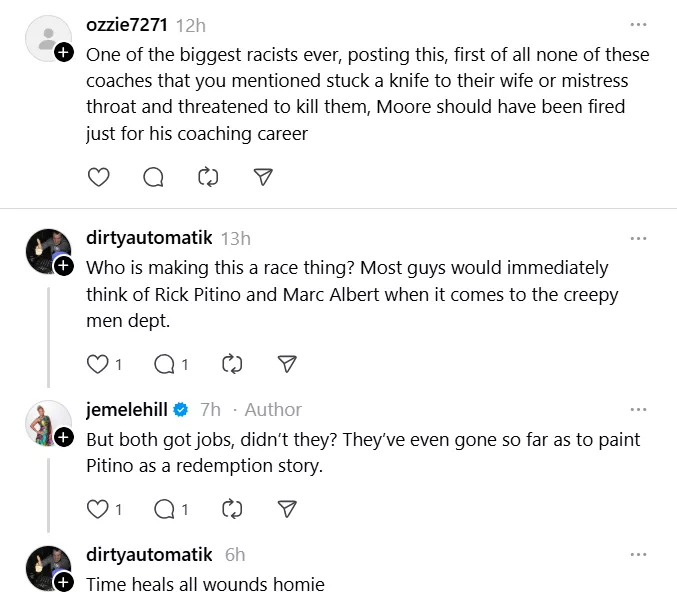
Task: Repost jemelehill's redemption story reply
Action: [232, 509]
